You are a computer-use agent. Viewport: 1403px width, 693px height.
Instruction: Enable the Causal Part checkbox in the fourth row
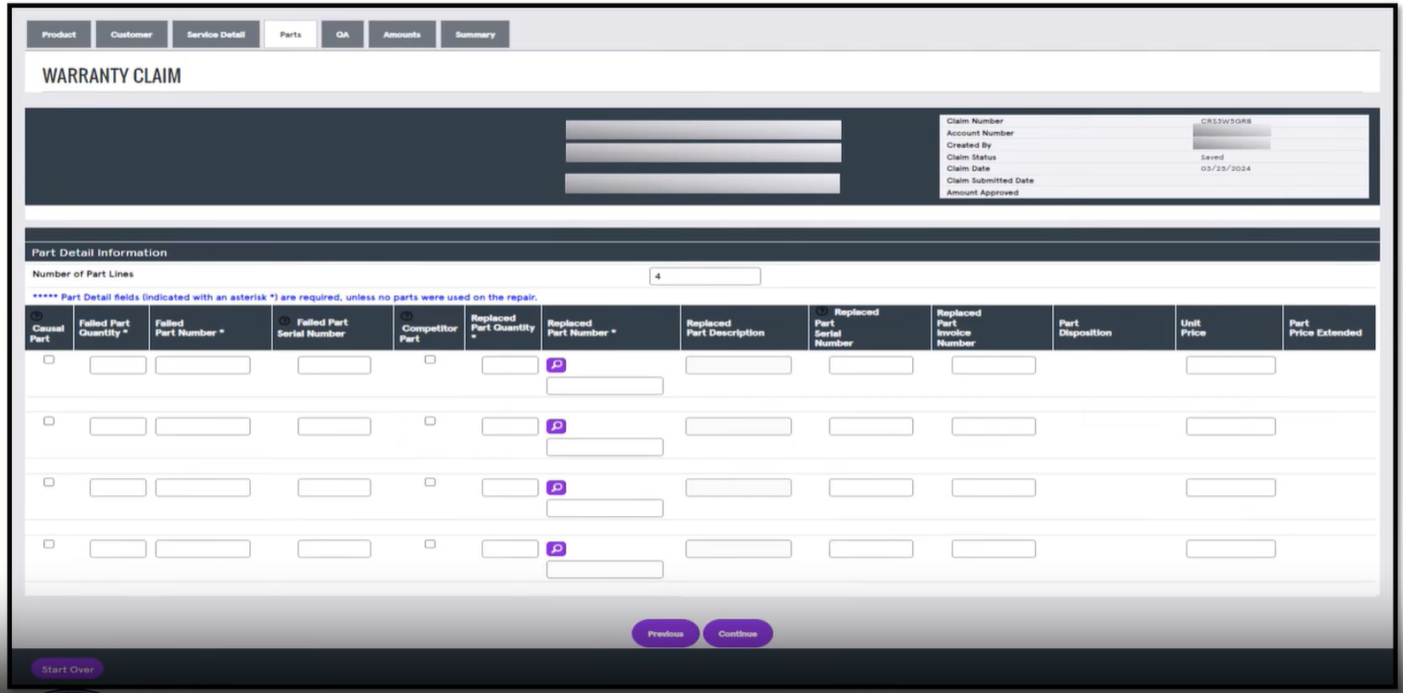click(x=49, y=544)
